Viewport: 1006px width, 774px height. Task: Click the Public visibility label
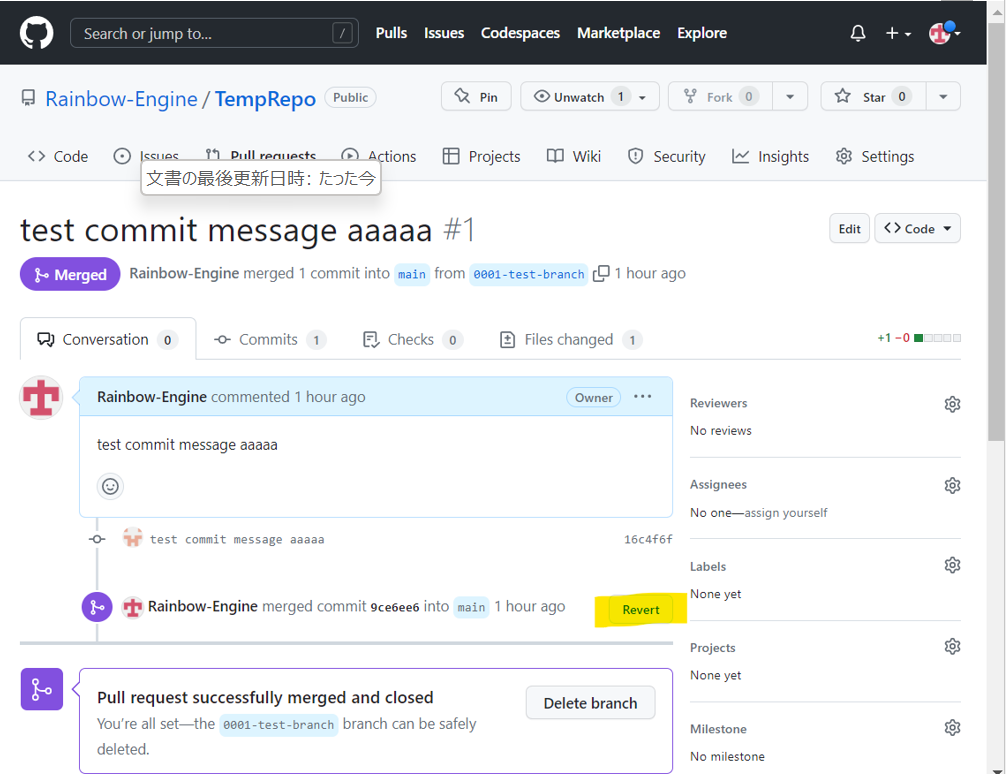(350, 98)
